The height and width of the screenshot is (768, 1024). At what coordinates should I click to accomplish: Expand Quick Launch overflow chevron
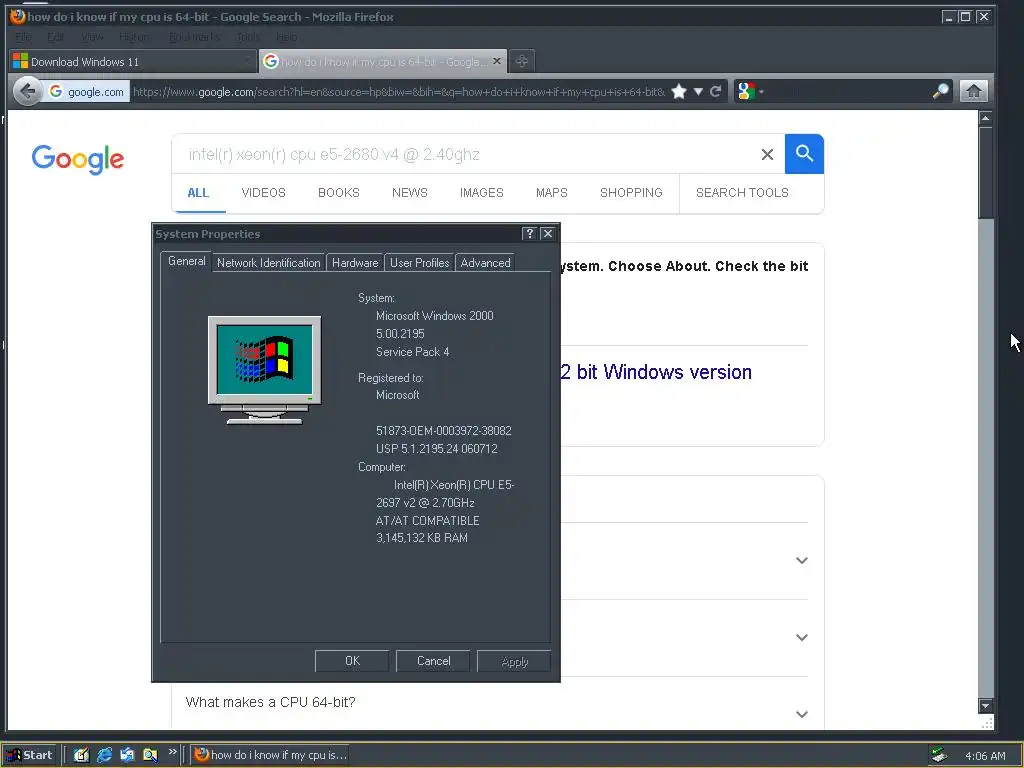point(172,752)
